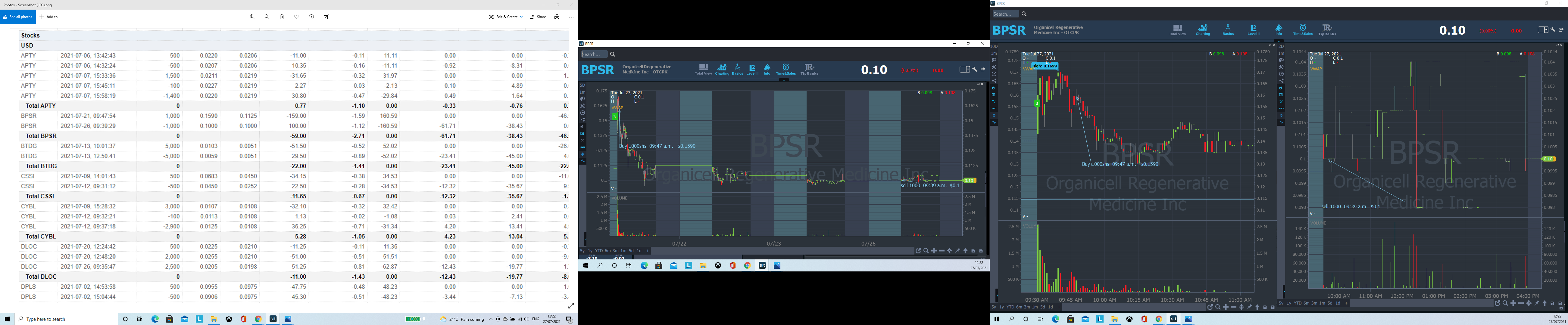Click the Share button in Photos
Screen dimensions: 1568x325
pyautogui.click(x=538, y=17)
